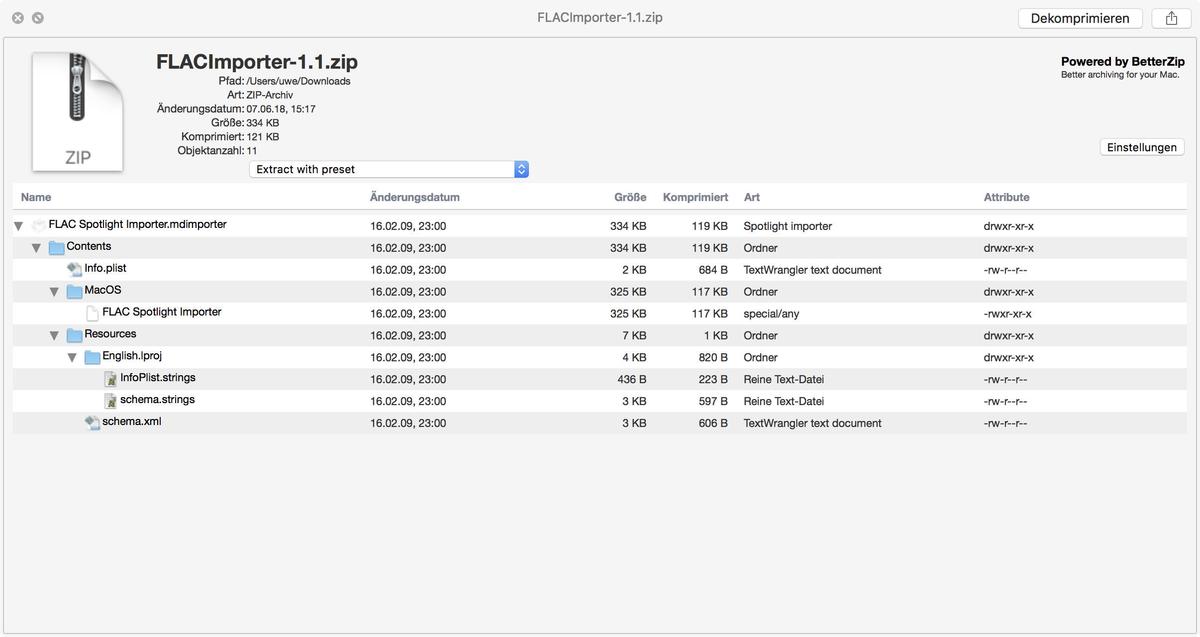Select FLAC Spotlight Importer file name

(x=162, y=312)
